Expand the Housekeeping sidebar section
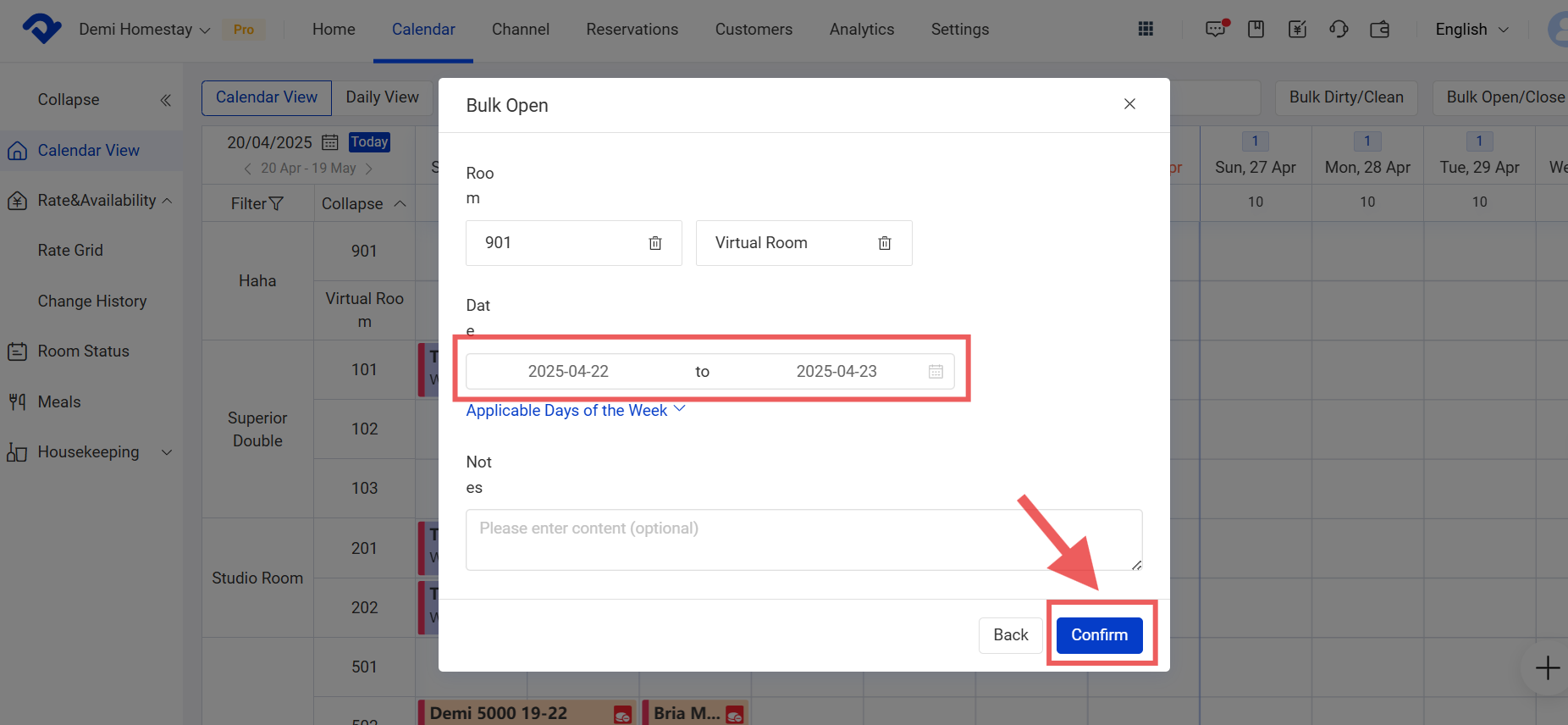1568x725 pixels. pos(89,452)
